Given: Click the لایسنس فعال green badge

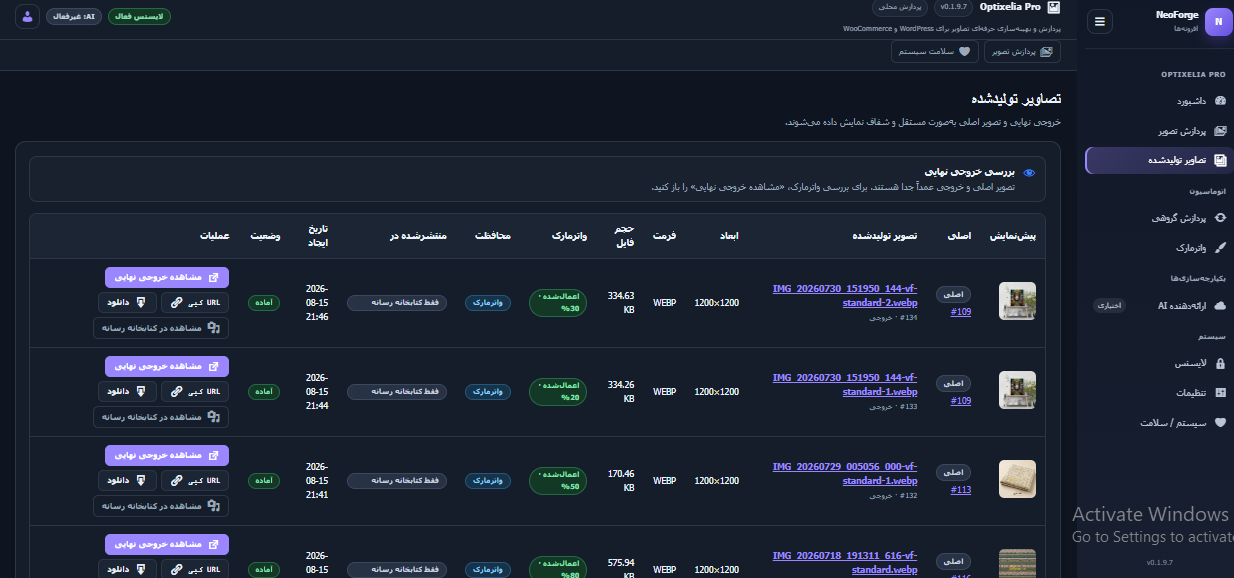Looking at the screenshot, I should point(140,16).
